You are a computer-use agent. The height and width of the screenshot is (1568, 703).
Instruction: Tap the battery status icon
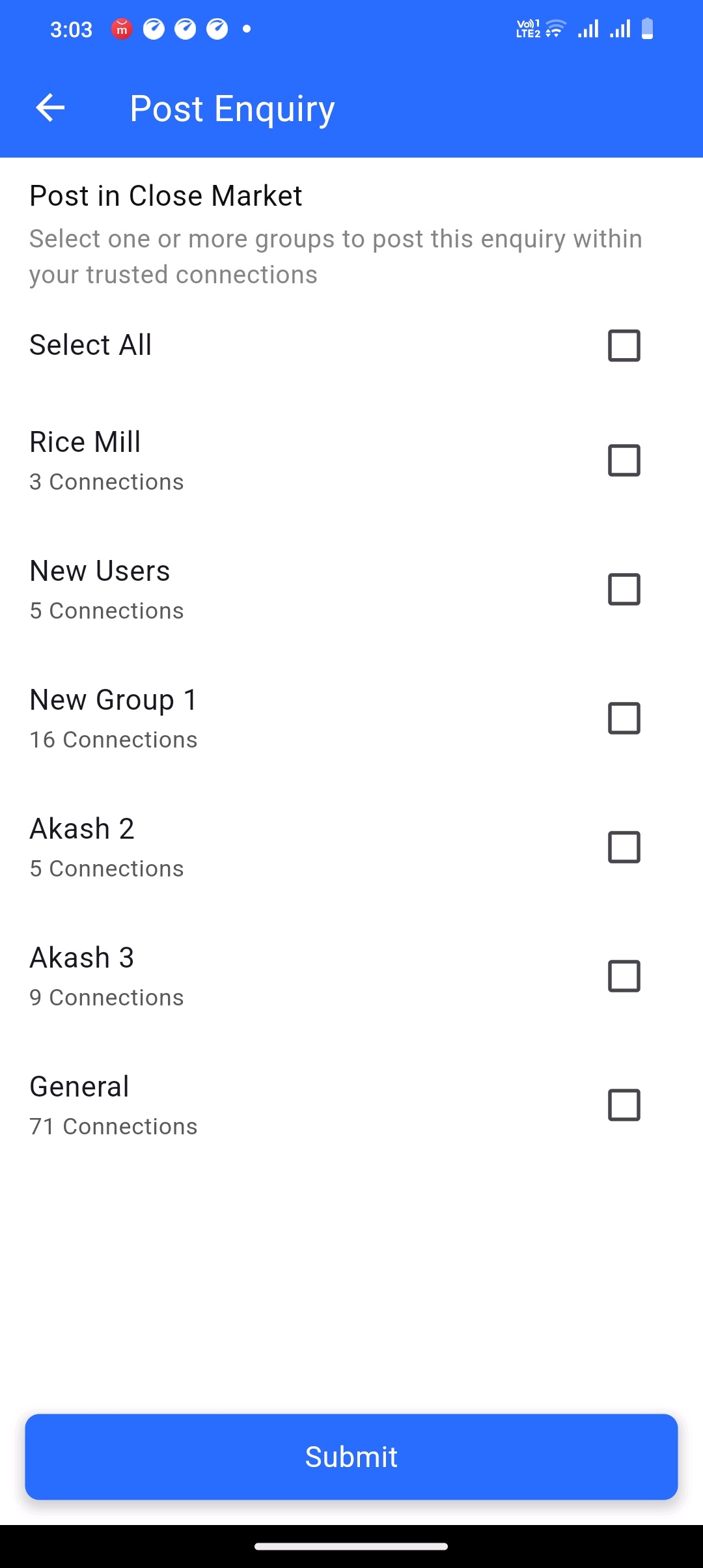pyautogui.click(x=647, y=29)
